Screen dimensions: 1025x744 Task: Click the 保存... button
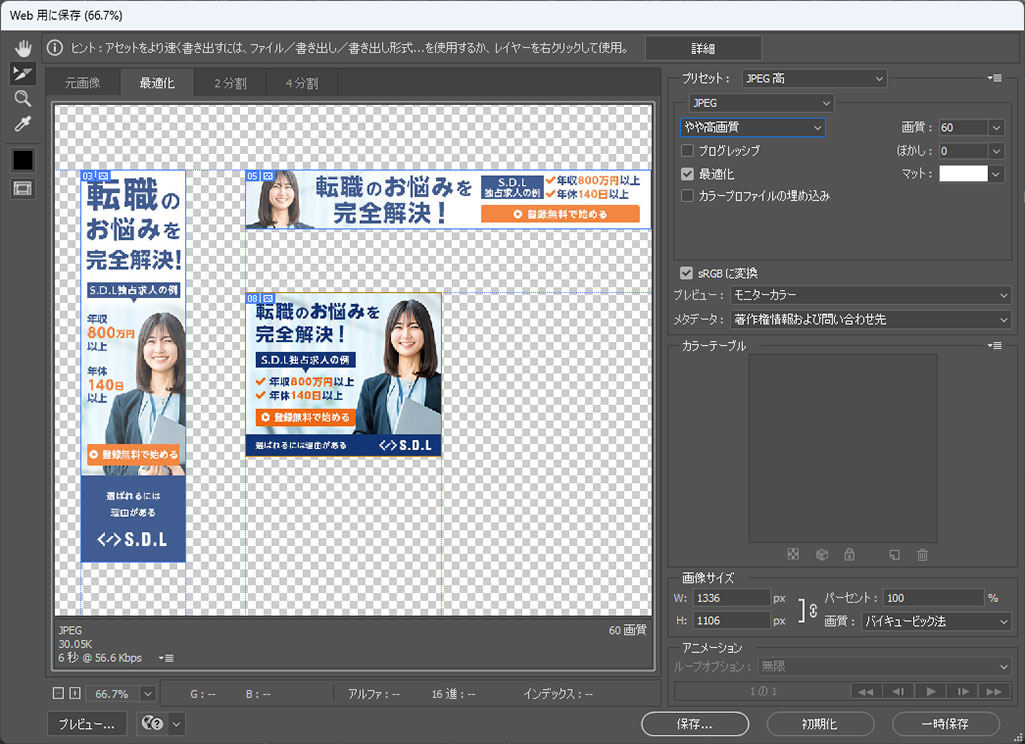(692, 723)
